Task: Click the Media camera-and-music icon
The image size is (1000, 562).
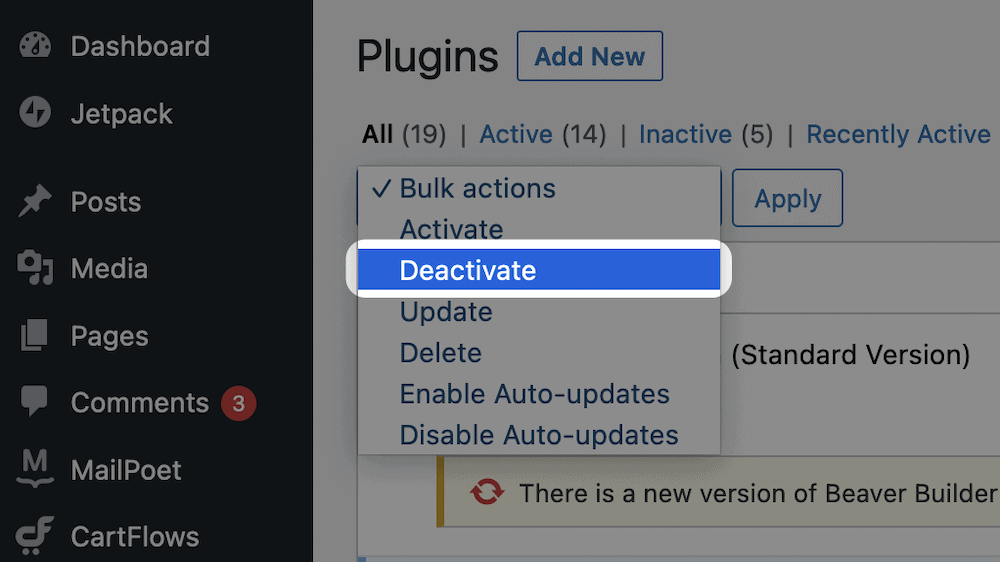Action: click(35, 267)
